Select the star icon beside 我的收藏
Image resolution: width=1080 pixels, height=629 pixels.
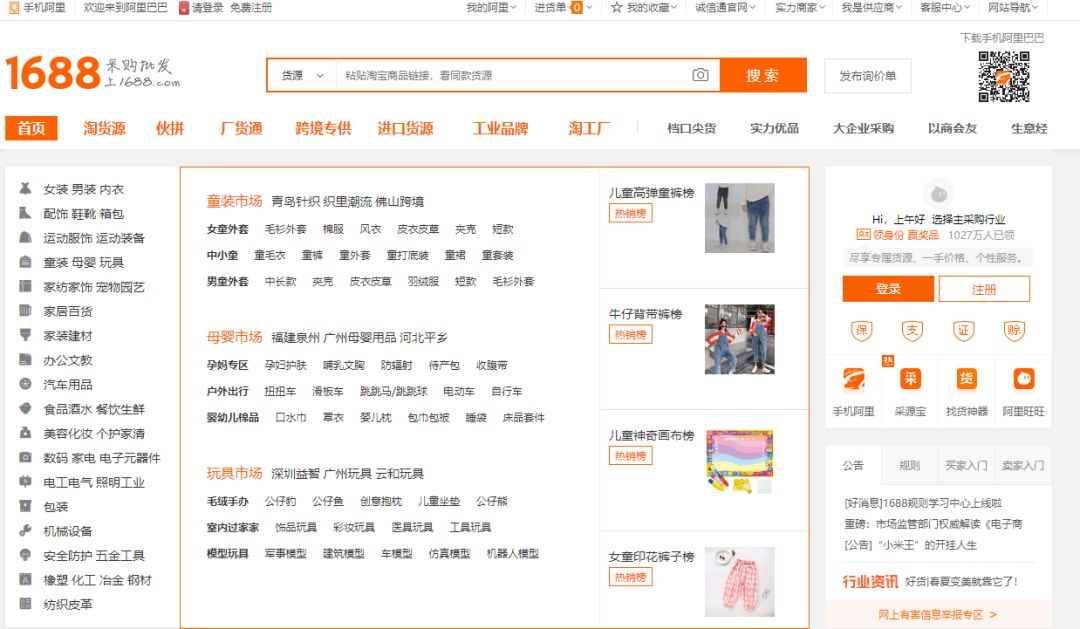point(617,9)
